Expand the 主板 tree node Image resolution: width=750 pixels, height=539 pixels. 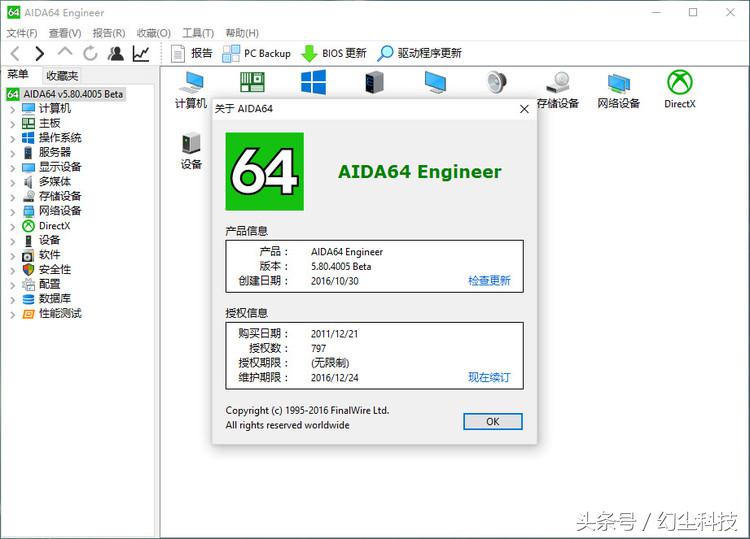[12, 123]
